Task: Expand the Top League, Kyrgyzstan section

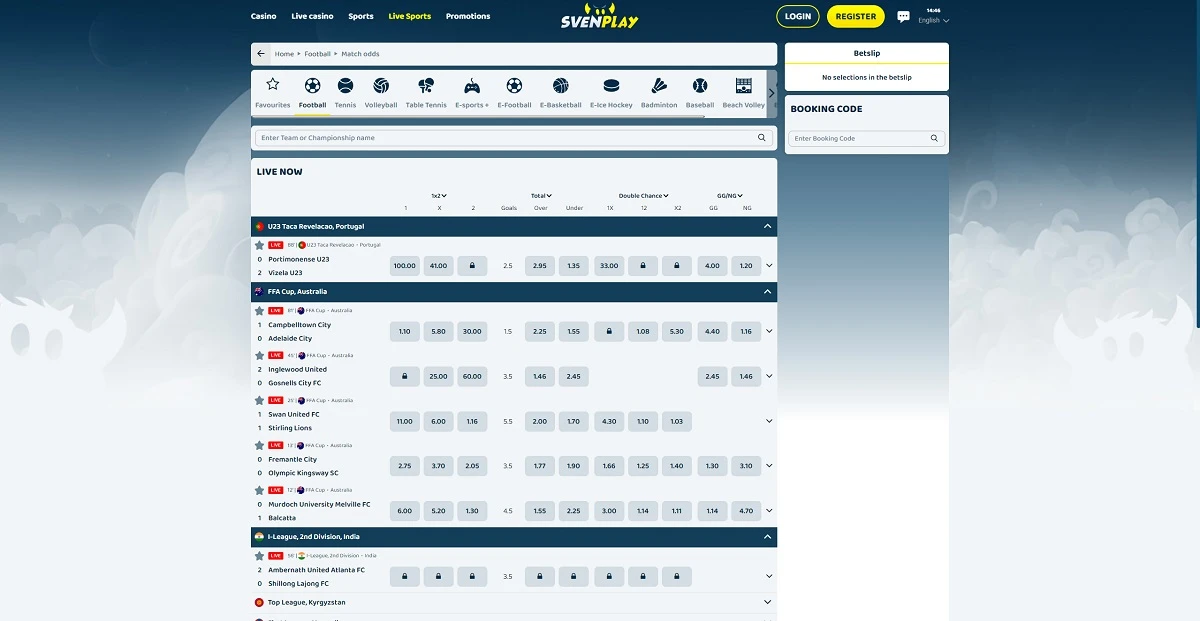Action: (x=767, y=603)
